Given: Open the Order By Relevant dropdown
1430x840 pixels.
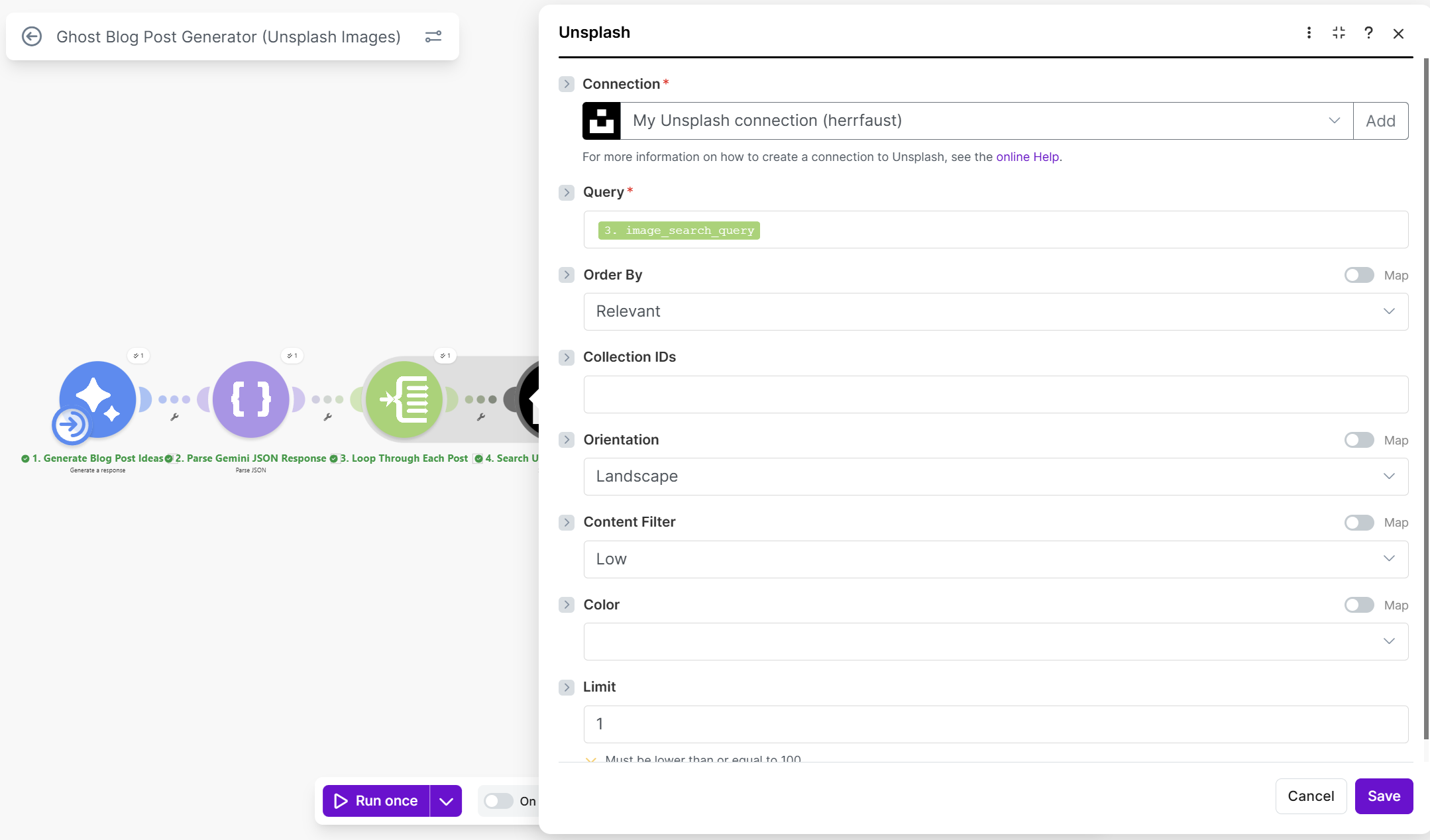Looking at the screenshot, I should tap(995, 311).
